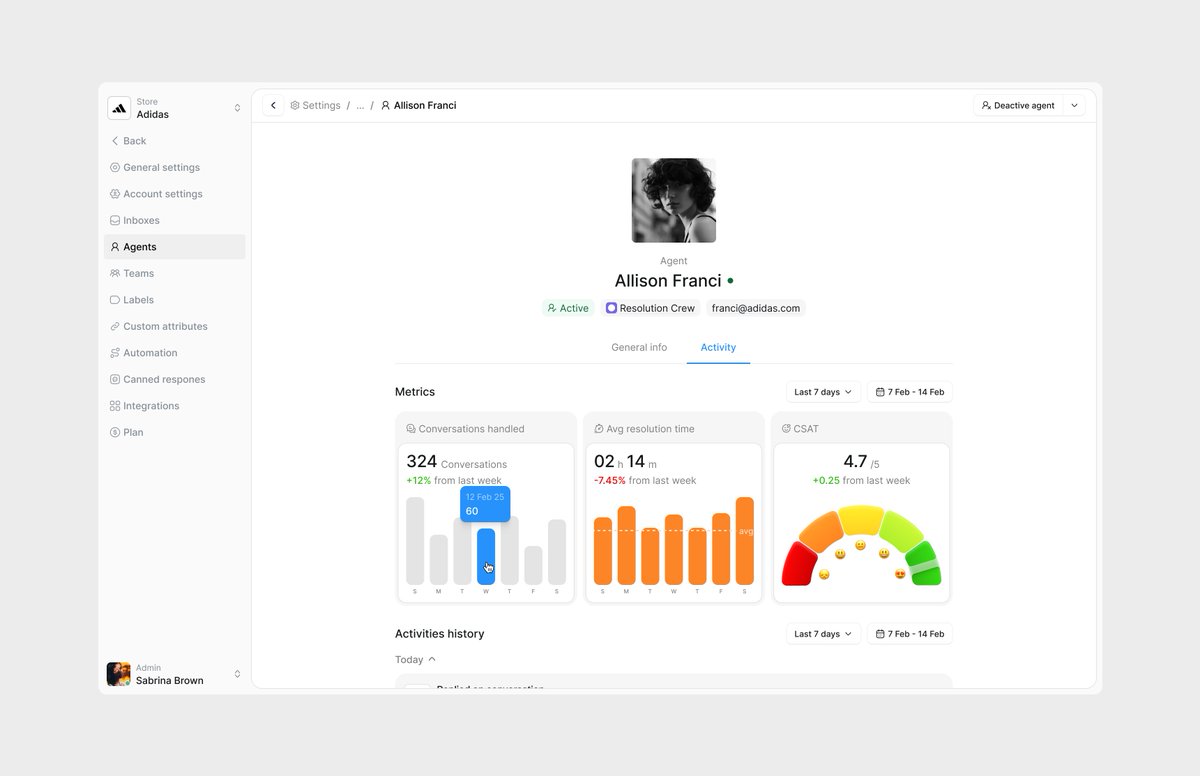Click the Inboxes tray icon
Image resolution: width=1200 pixels, height=776 pixels.
pyautogui.click(x=115, y=220)
